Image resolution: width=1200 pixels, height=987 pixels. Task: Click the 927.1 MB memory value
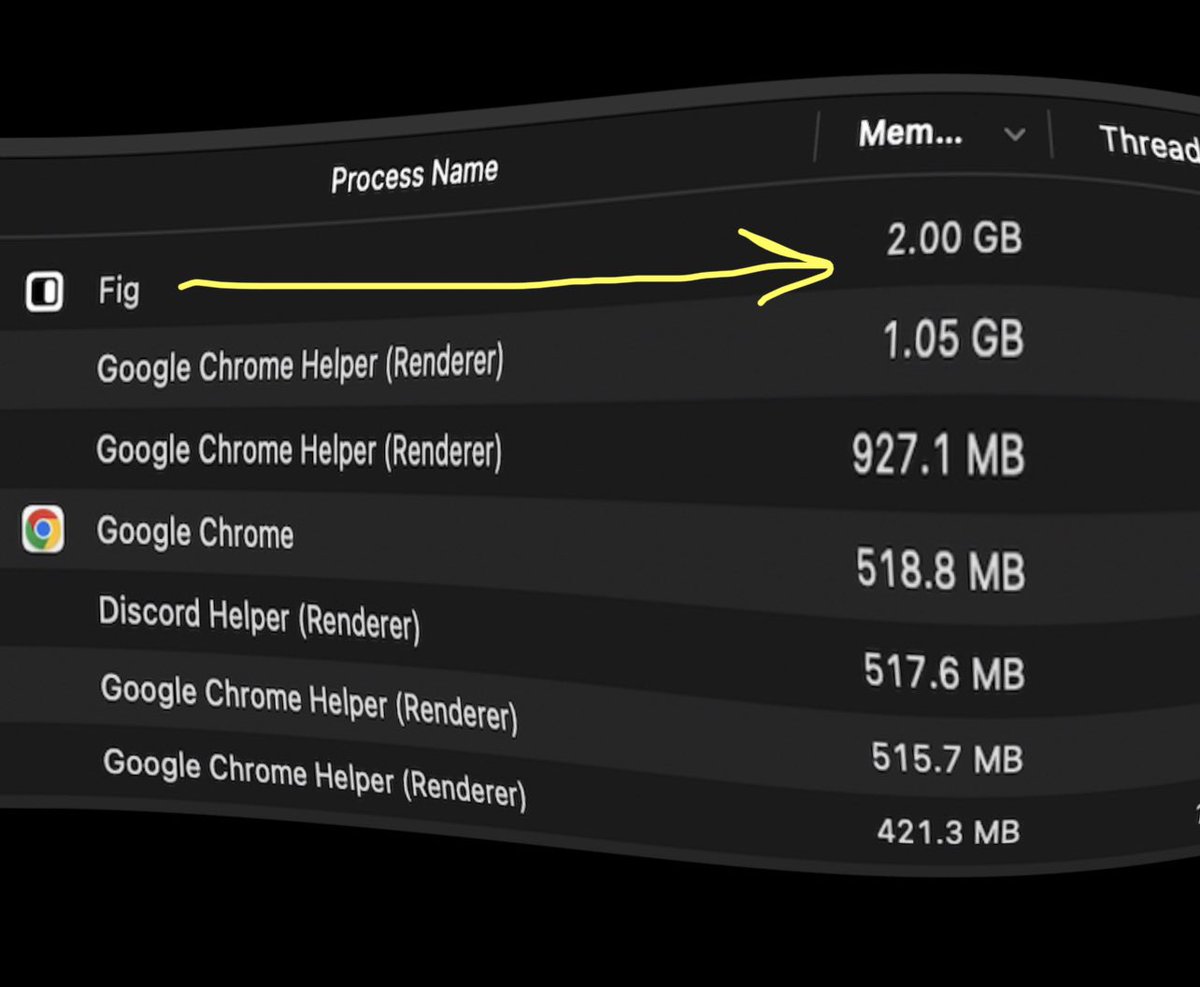(938, 455)
